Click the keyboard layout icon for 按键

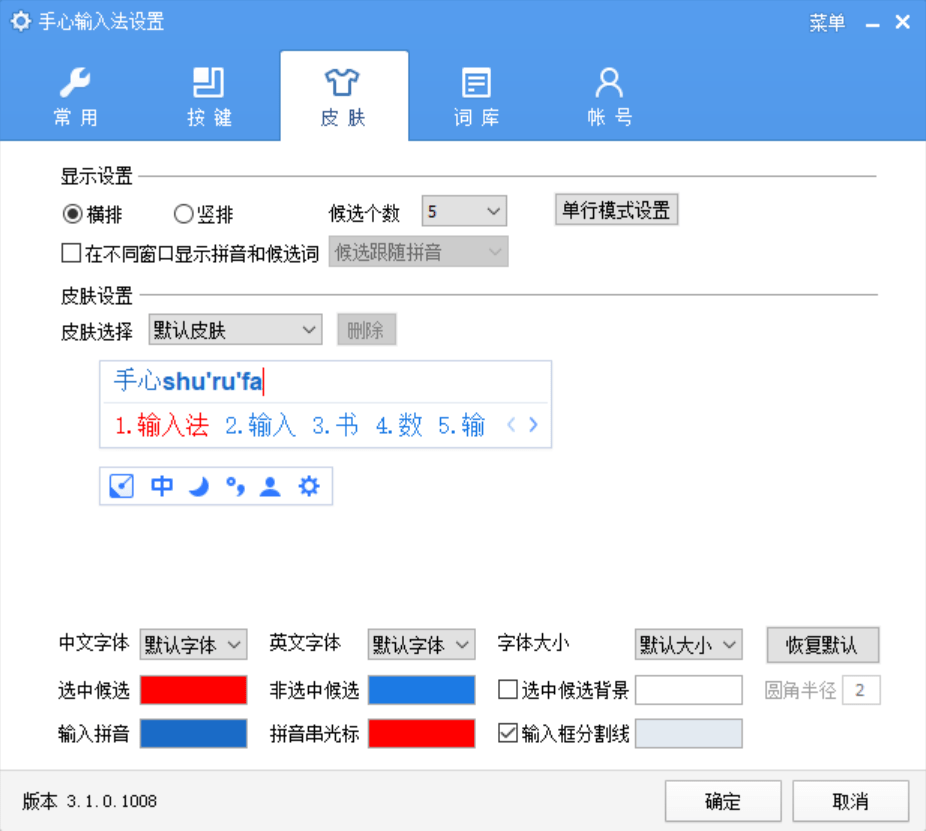[x=208, y=83]
